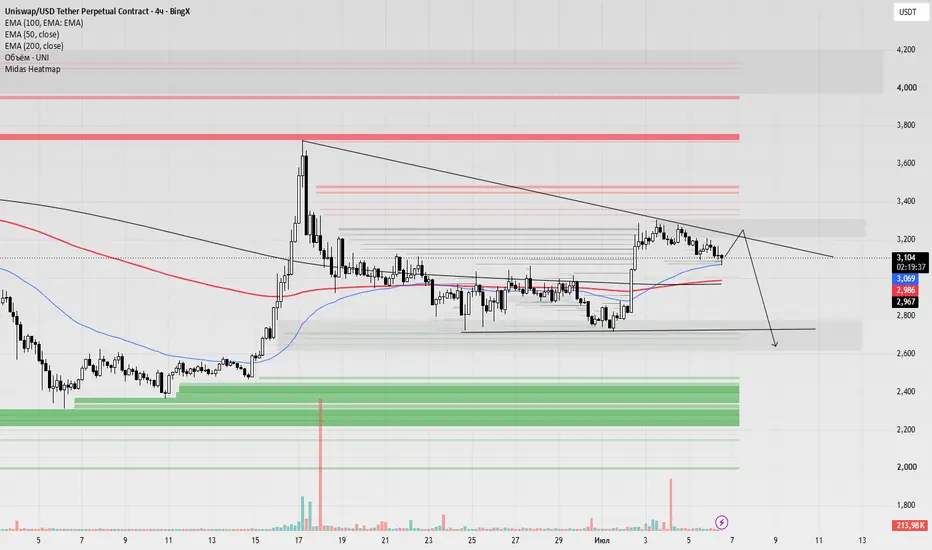
Task: Click the 2,400 price axis label
Action: click(x=906, y=391)
